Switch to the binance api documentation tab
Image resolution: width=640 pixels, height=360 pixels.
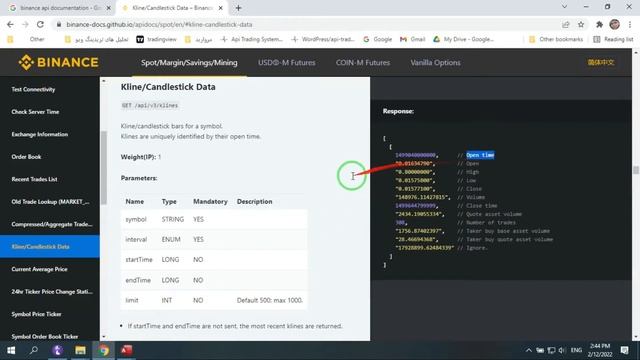[60, 8]
